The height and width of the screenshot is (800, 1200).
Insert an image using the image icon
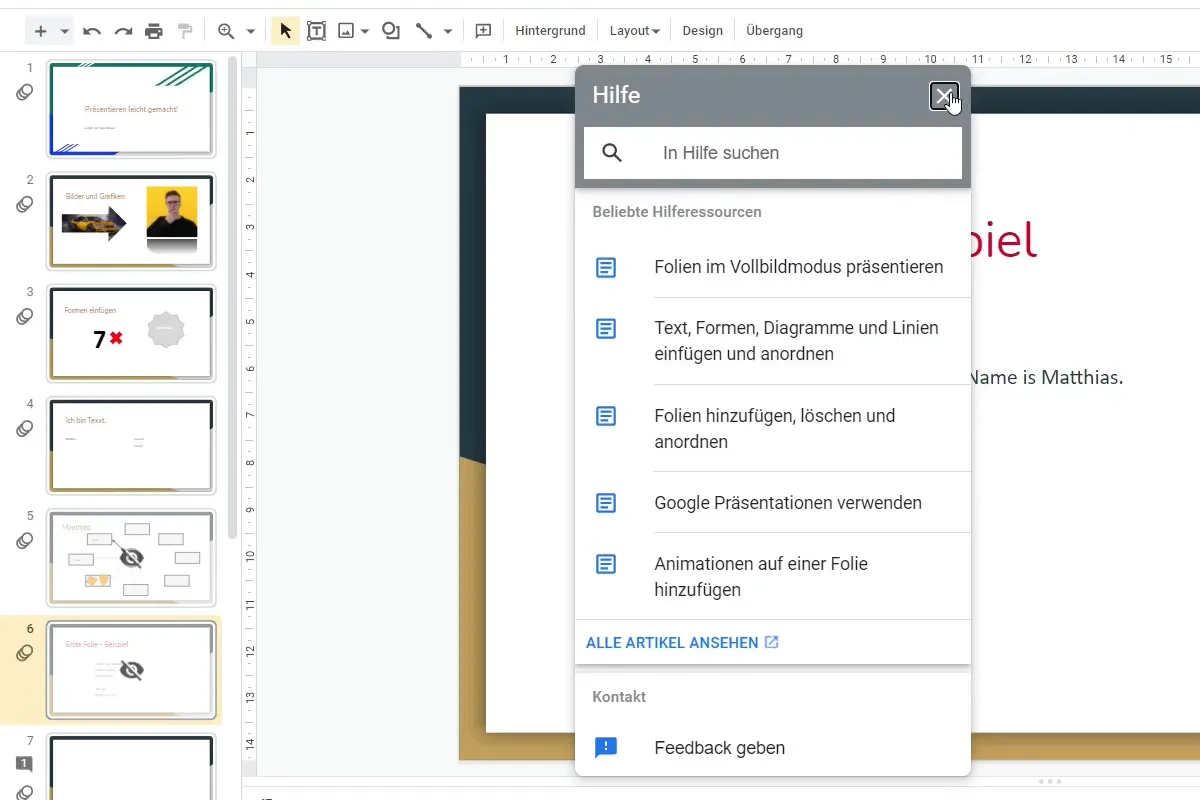click(346, 31)
